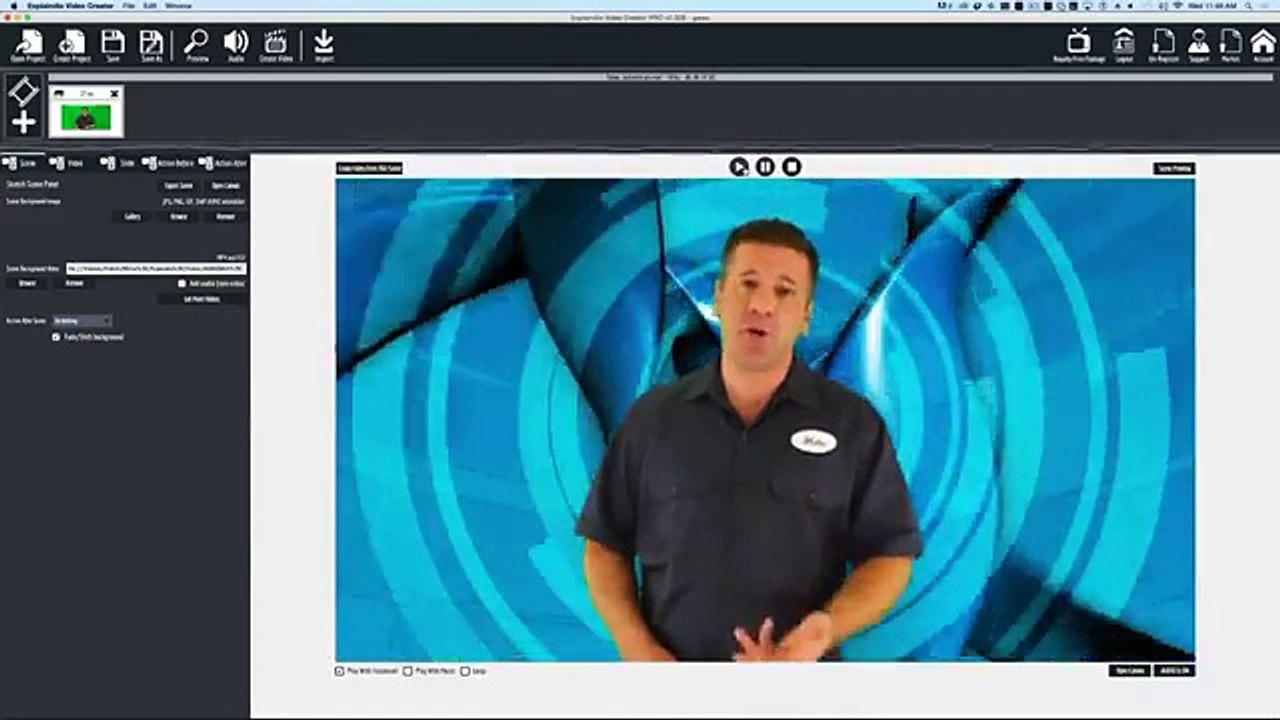The width and height of the screenshot is (1280, 720).
Task: Click the Un-Register document icon
Action: (1163, 45)
